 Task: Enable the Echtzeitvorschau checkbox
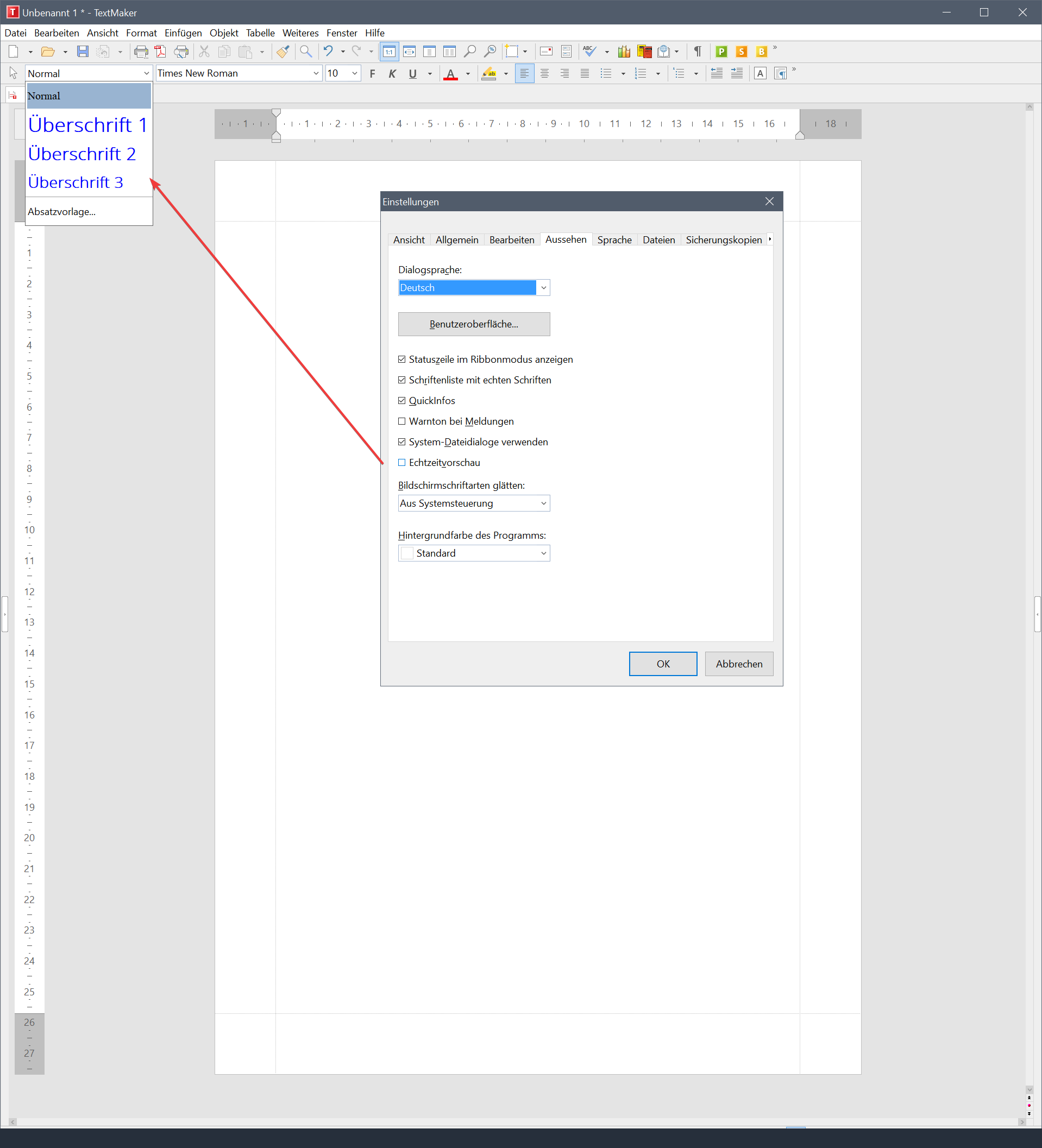(x=401, y=462)
